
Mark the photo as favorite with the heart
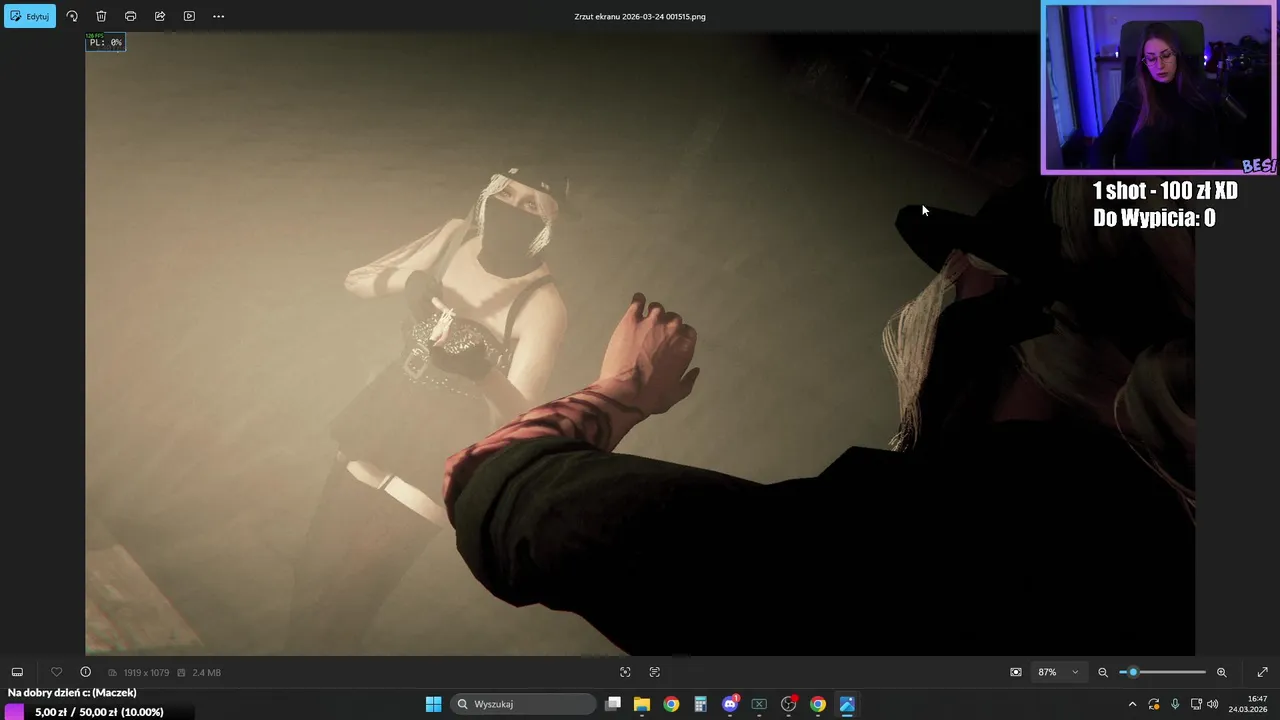[56, 672]
